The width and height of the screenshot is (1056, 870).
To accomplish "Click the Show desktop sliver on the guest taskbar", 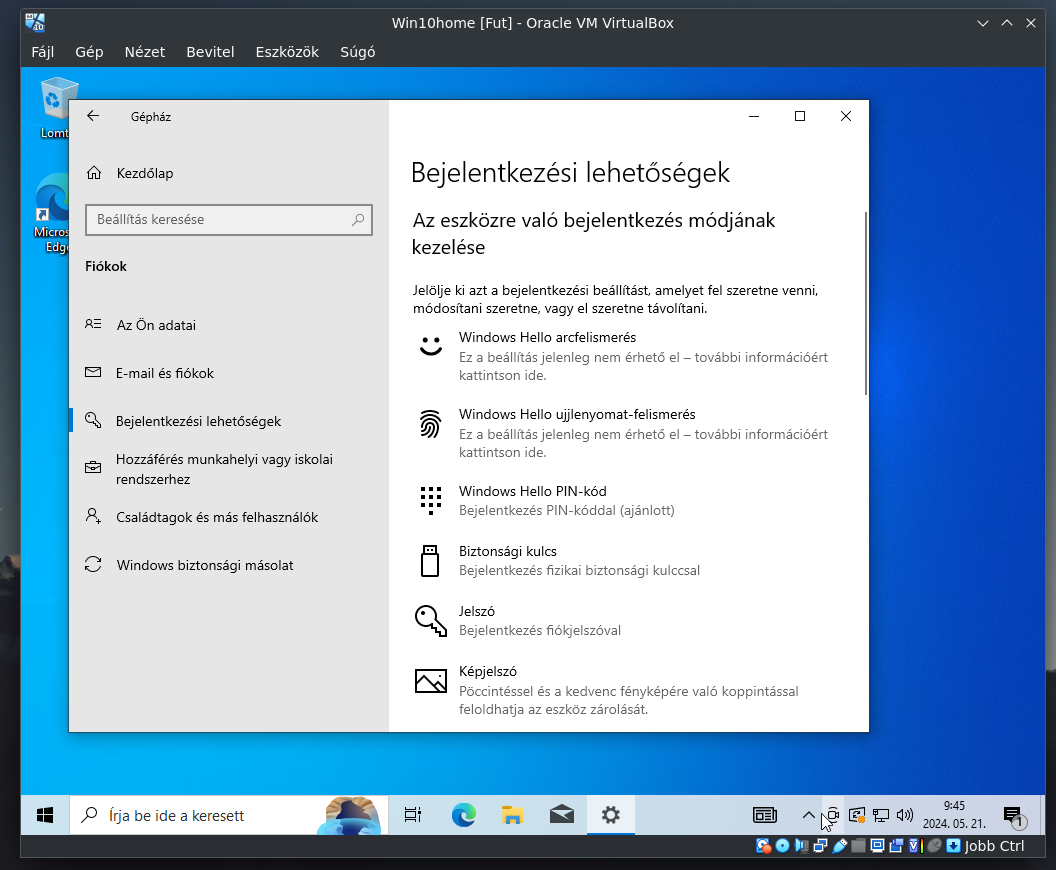I will (1043, 815).
